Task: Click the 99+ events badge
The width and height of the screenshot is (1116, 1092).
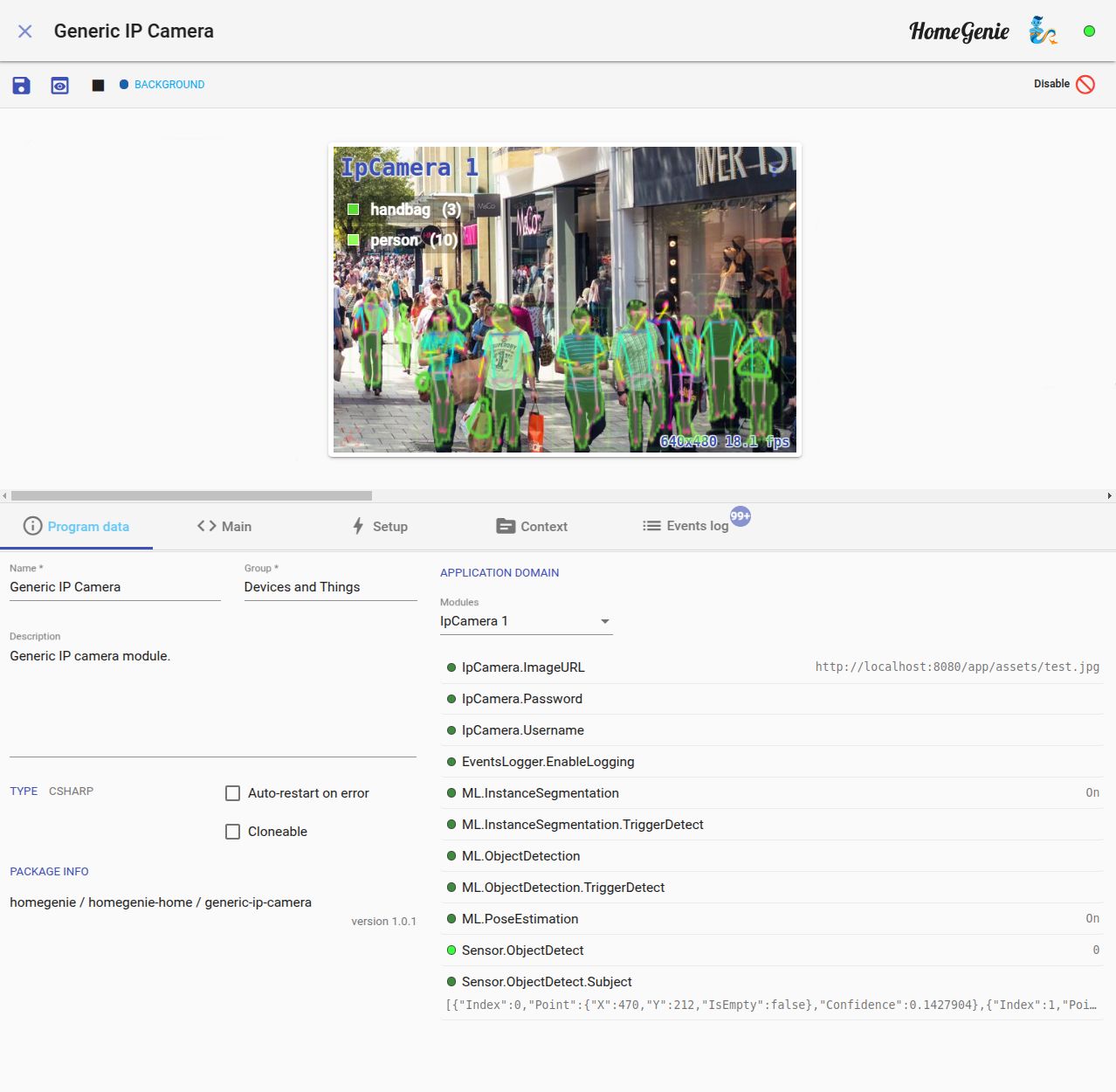Action: point(741,515)
